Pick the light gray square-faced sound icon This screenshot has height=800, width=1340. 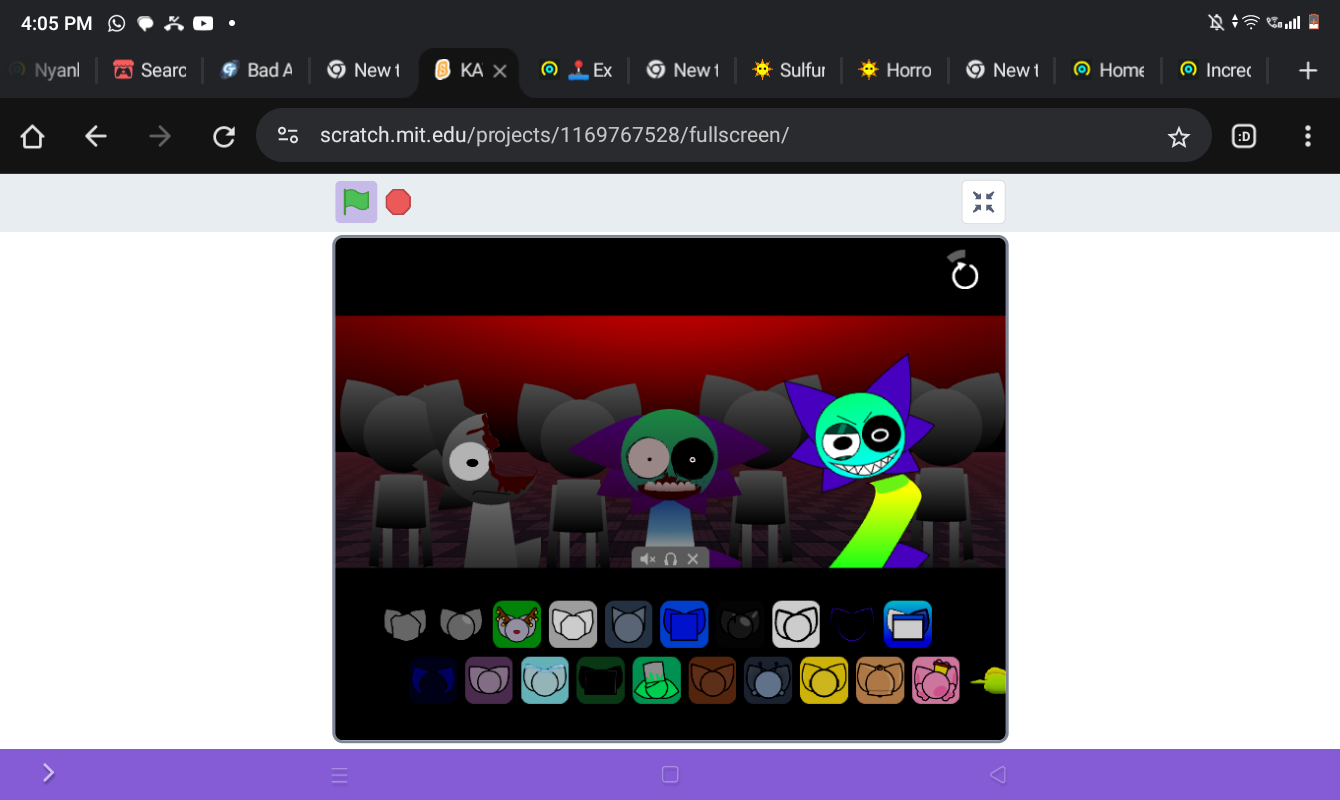coord(573,625)
